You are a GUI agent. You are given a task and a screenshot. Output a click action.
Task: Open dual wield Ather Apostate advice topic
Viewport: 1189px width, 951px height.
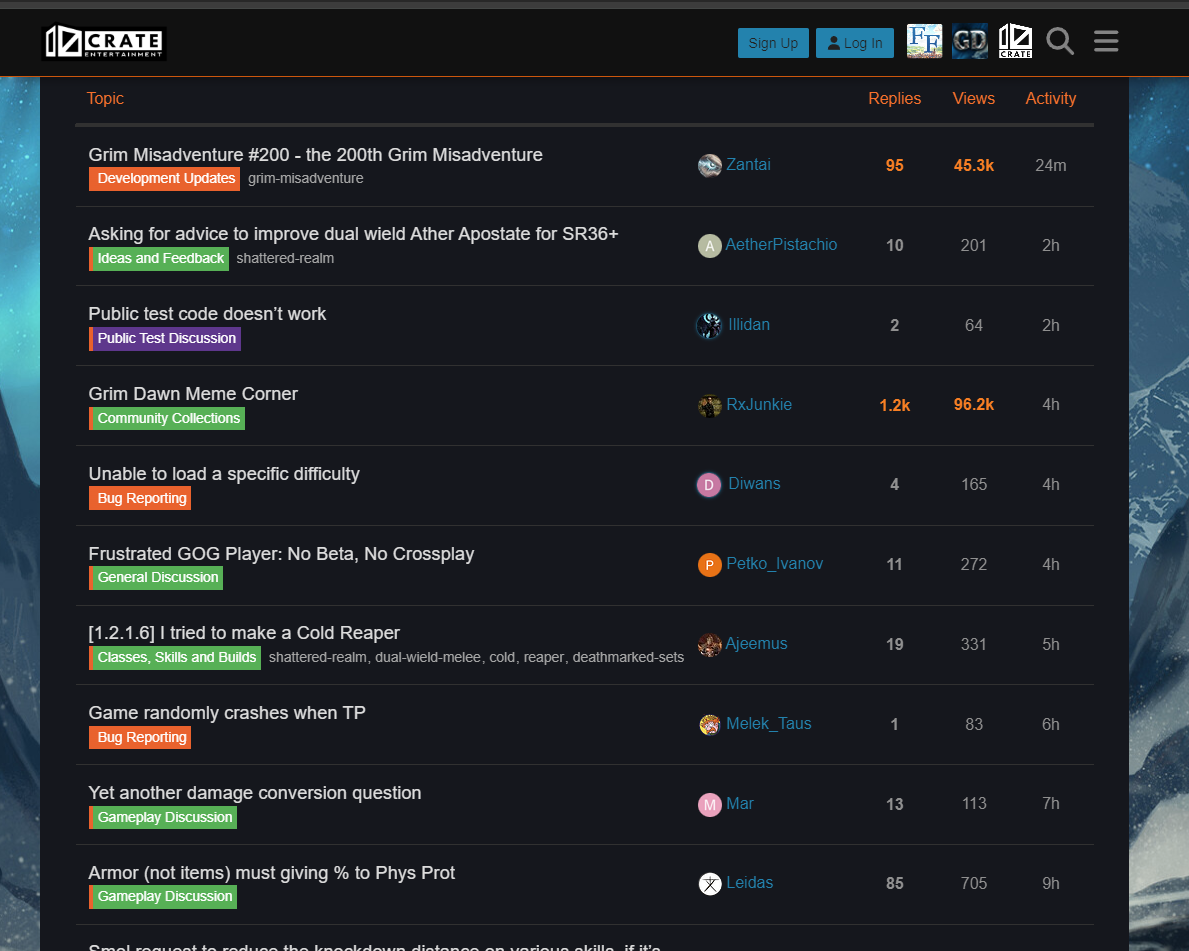click(353, 234)
